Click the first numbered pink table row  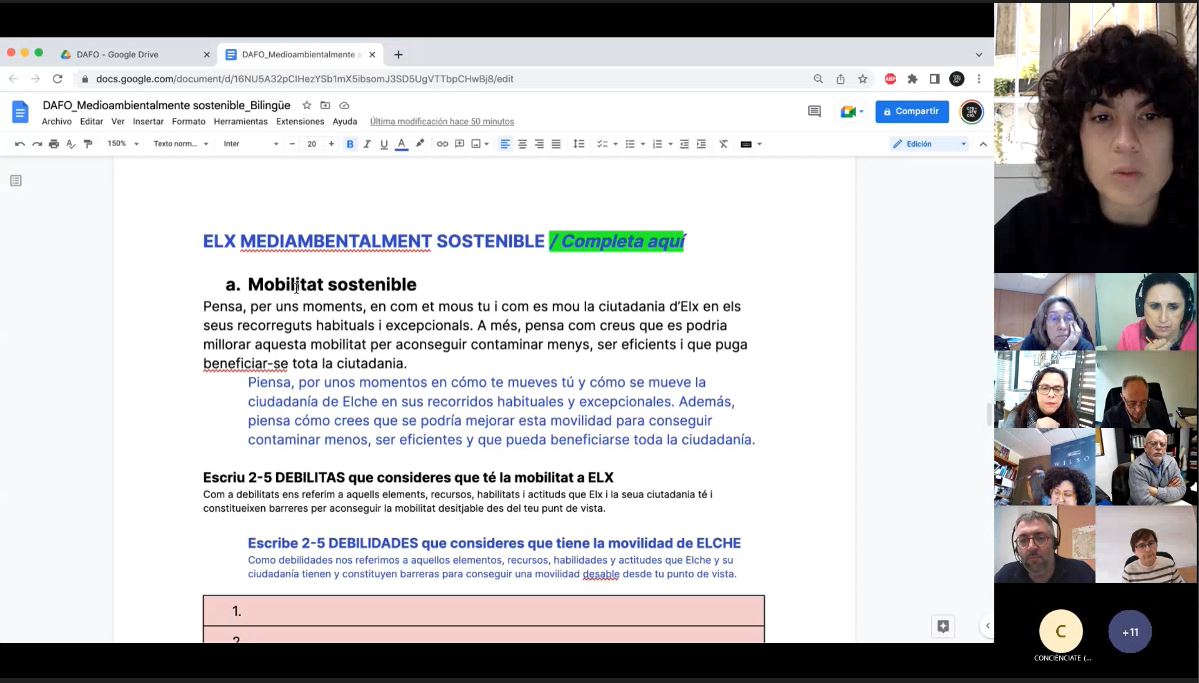483,611
